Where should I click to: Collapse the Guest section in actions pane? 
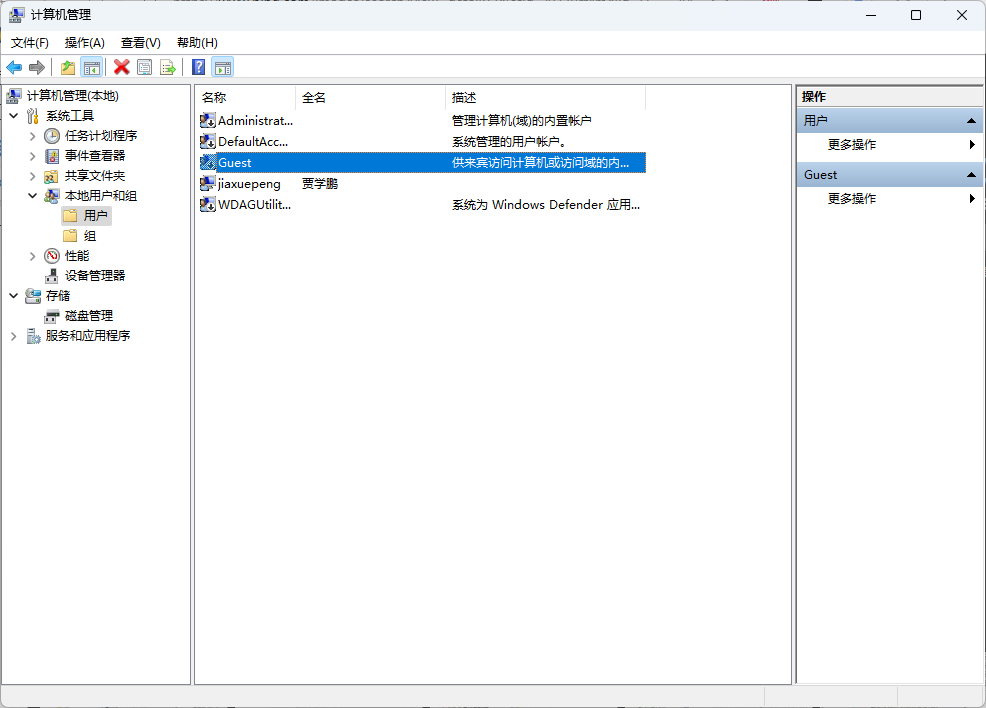[x=970, y=175]
